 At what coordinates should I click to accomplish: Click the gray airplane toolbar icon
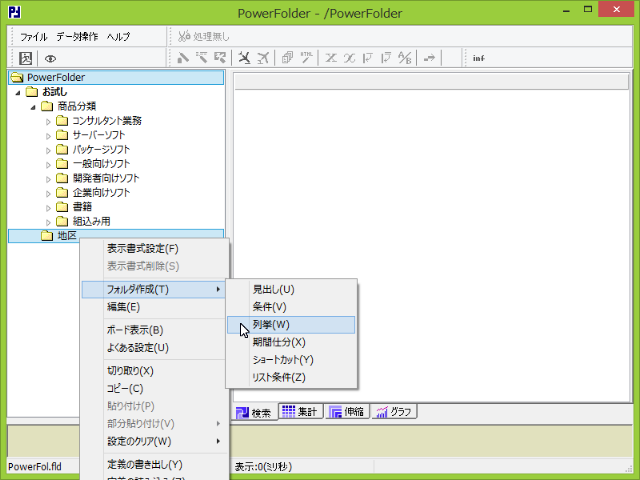coord(263,58)
